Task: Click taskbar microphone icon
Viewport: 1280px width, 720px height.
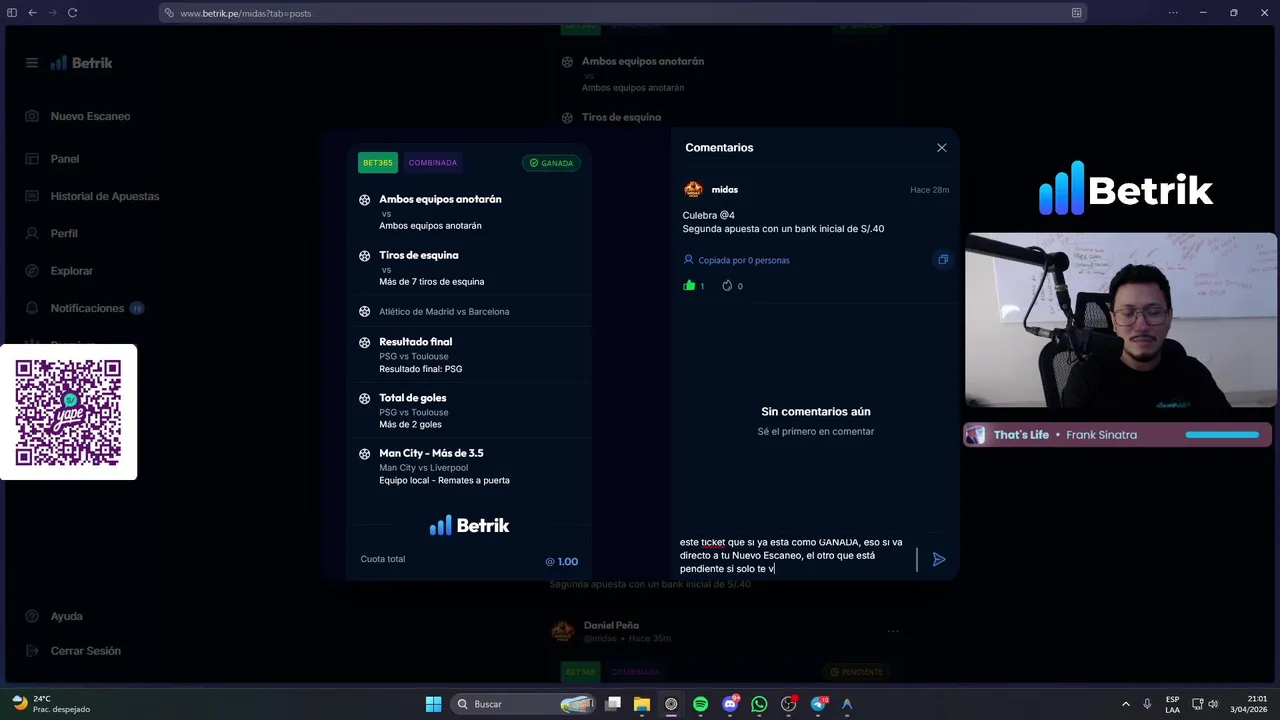Action: [x=1147, y=704]
